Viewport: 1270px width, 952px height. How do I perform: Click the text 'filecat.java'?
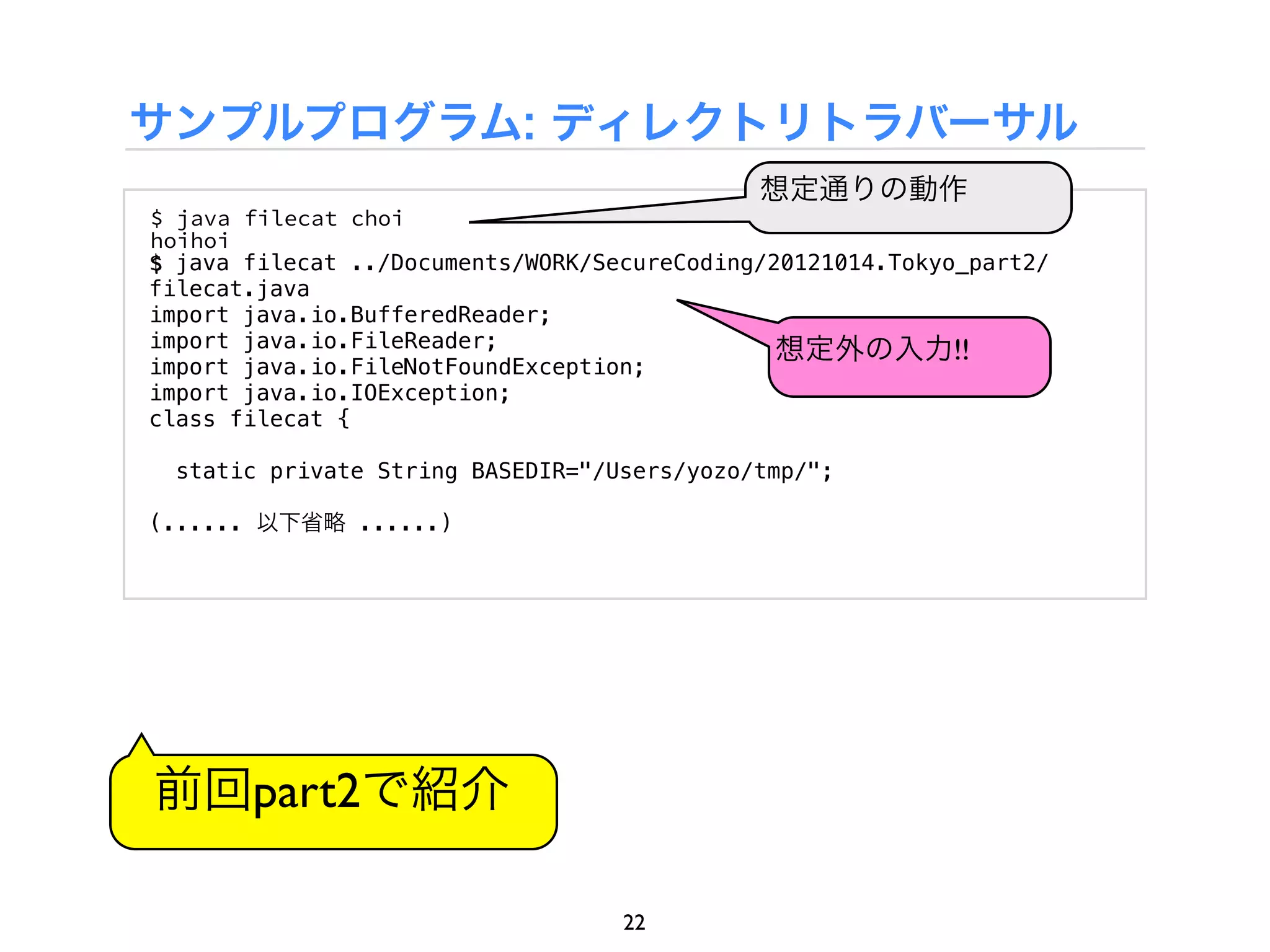[x=229, y=289]
